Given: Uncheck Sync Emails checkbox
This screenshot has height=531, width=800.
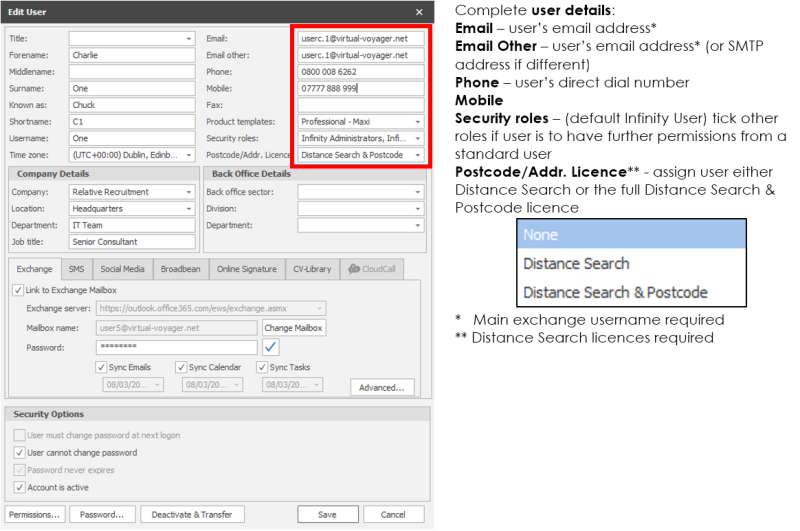Looking at the screenshot, I should pyautogui.click(x=101, y=367).
